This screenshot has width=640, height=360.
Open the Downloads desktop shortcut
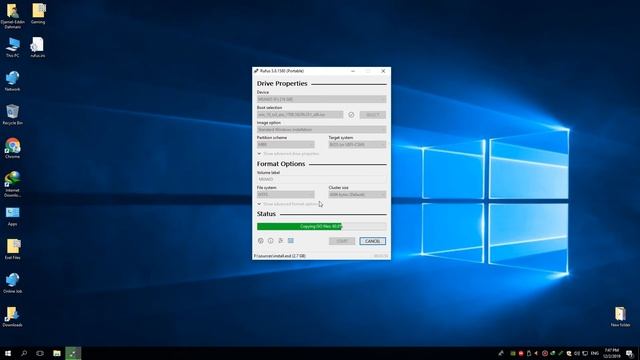(12, 317)
